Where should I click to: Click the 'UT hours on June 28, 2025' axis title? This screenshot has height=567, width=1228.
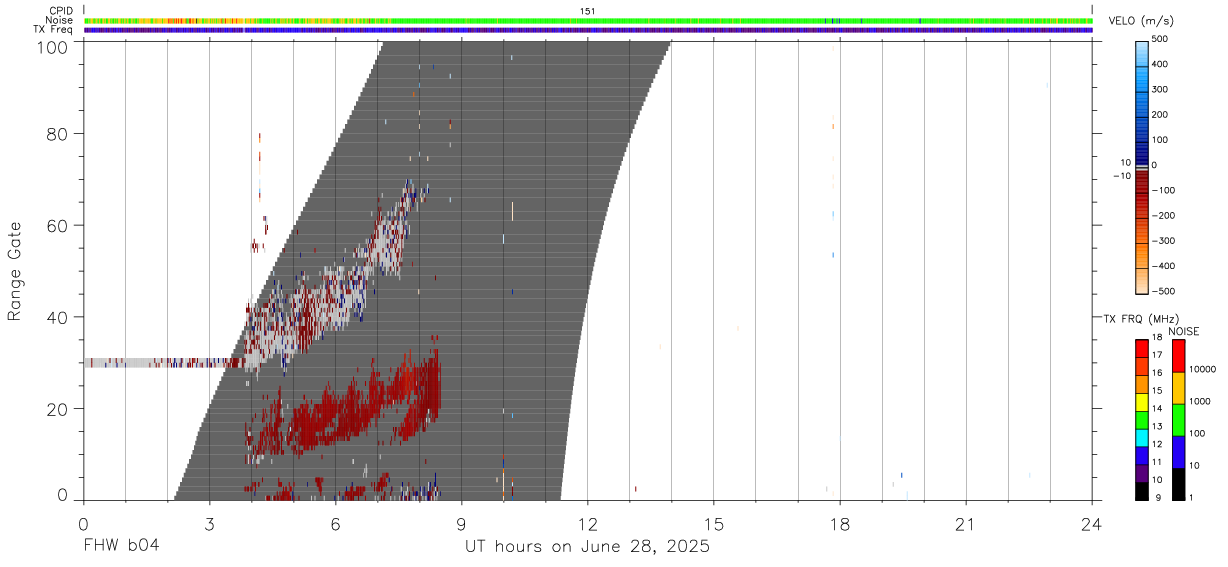[588, 547]
